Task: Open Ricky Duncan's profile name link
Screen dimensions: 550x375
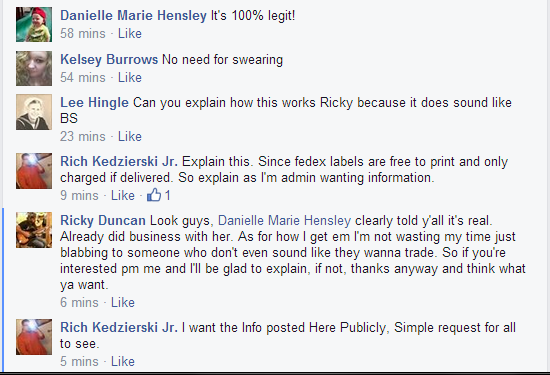Action: [x=103, y=220]
